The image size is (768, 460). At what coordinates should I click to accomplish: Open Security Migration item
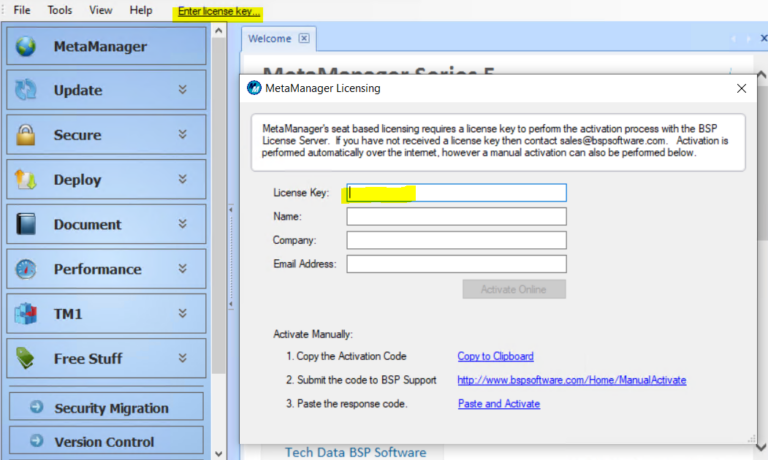106,407
